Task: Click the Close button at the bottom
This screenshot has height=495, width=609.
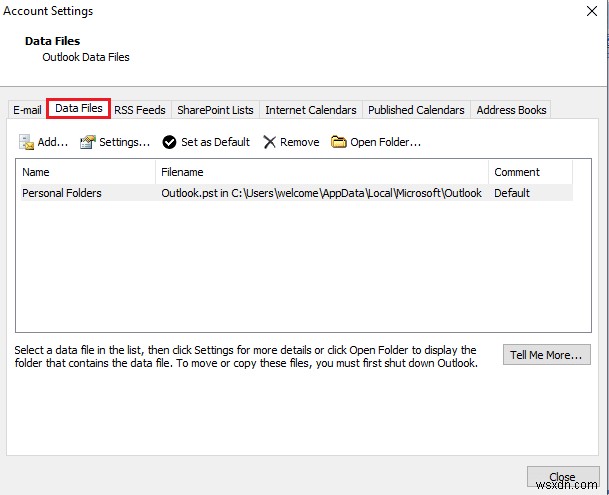Action: coord(563,477)
